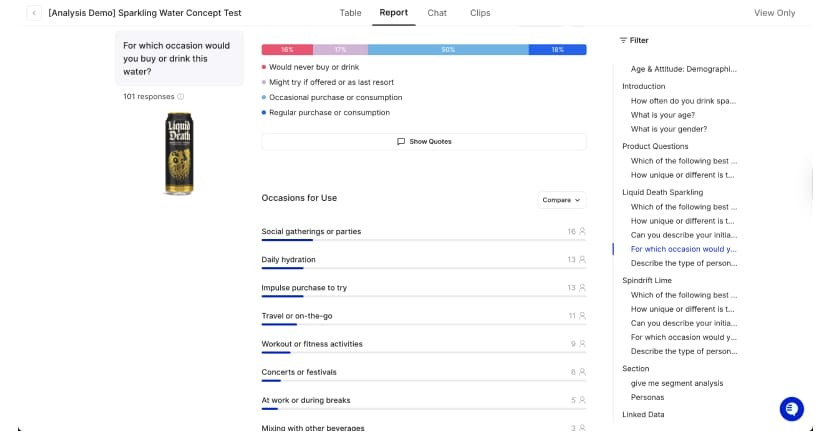This screenshot has width=830, height=432.
Task: Switch to the Chat tab
Action: (437, 13)
